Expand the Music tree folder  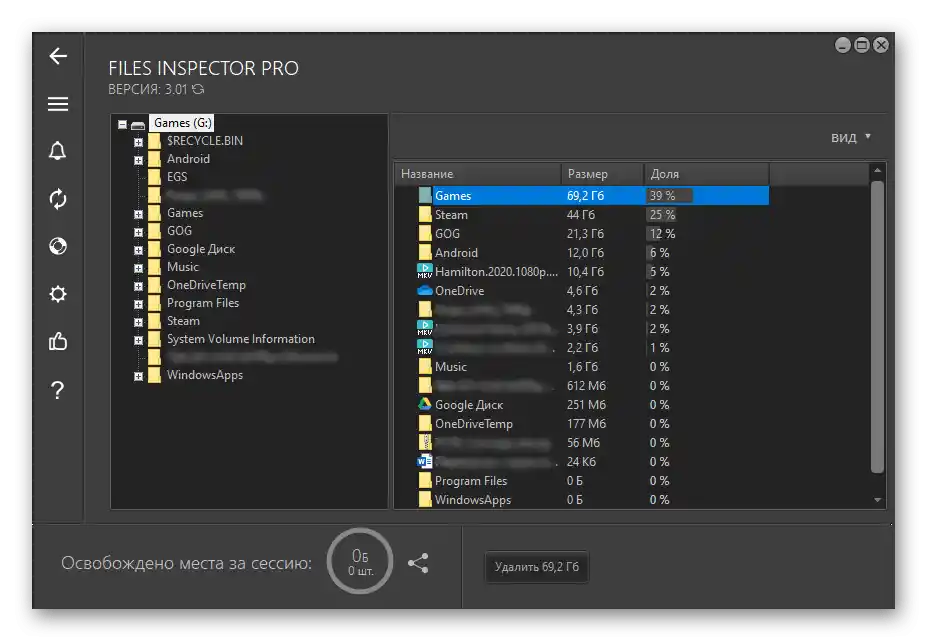[138, 268]
